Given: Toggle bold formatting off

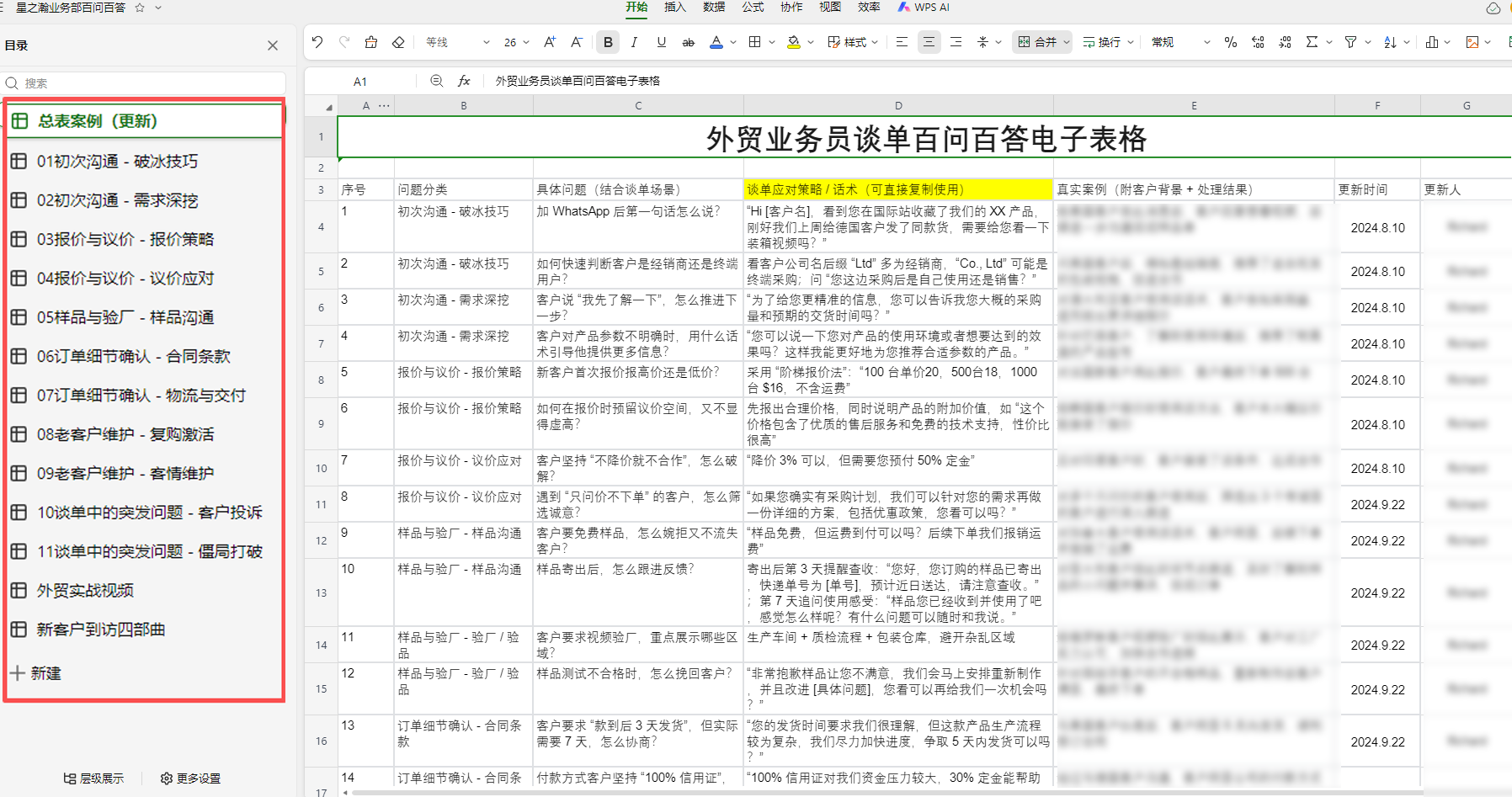Looking at the screenshot, I should tap(607, 41).
